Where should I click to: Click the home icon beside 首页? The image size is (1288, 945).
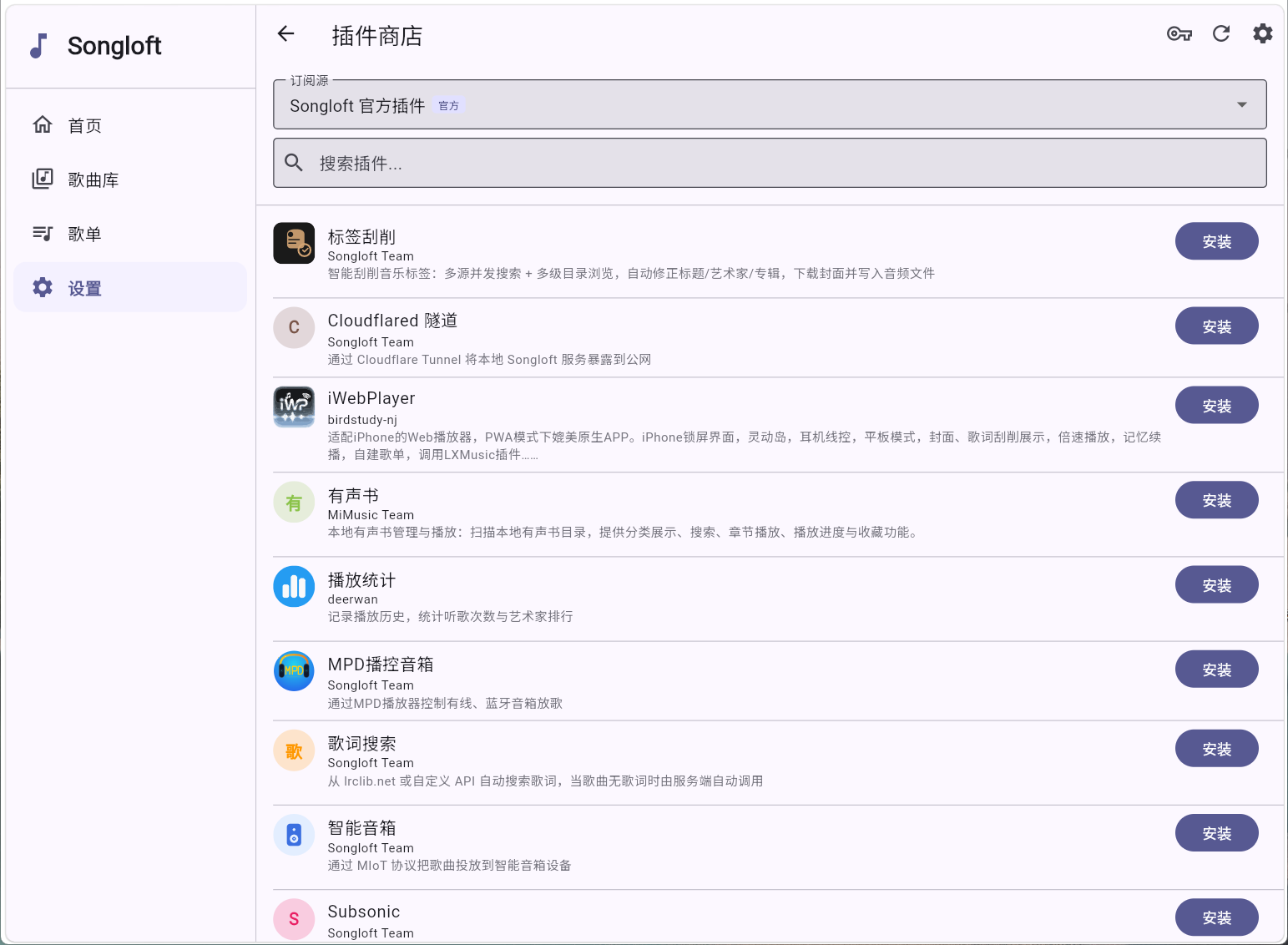click(43, 125)
